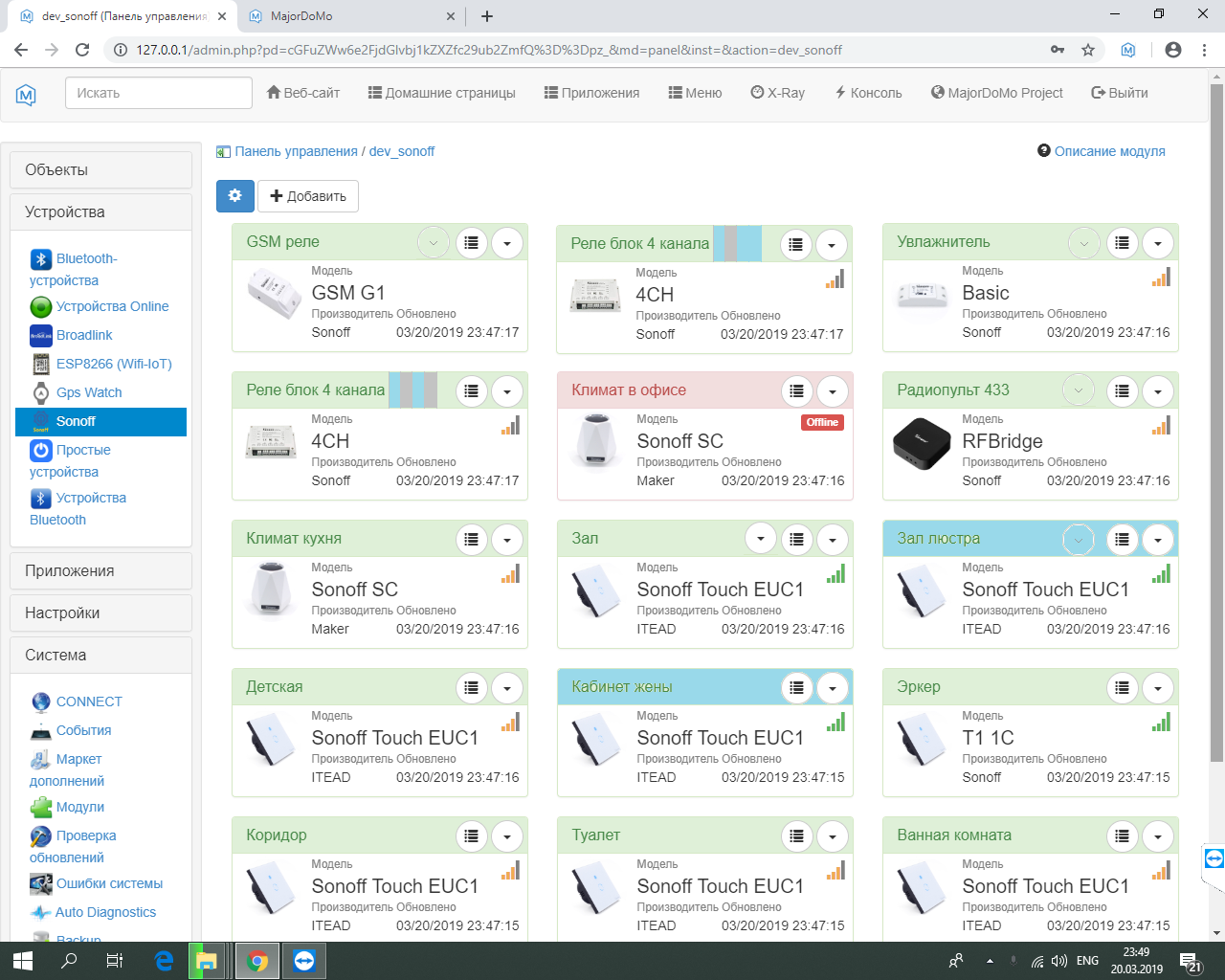1225x980 pixels.
Task: Click the blue gear settings button
Action: pos(234,196)
